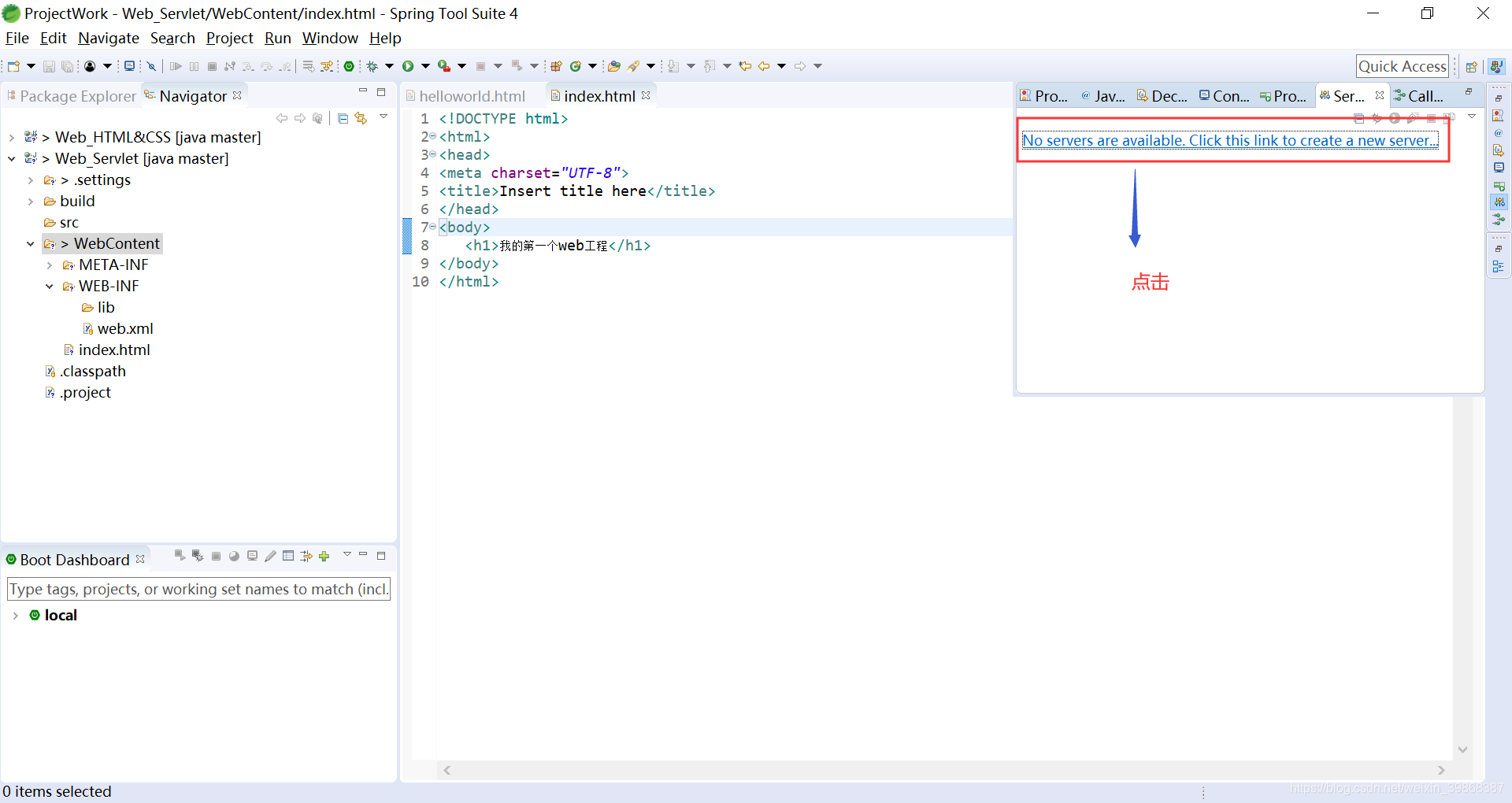The image size is (1512, 803).
Task: Click the Console icon in right trim bar
Action: pyautogui.click(x=1499, y=167)
